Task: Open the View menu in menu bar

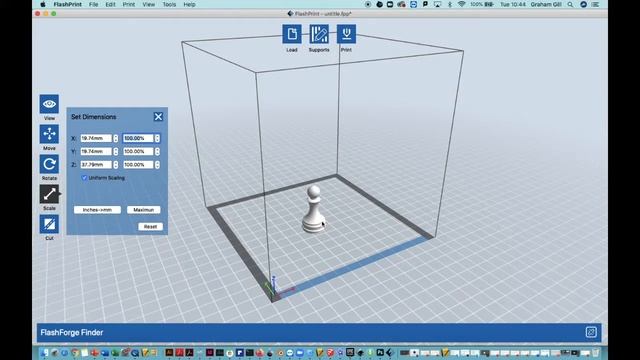Action: click(x=149, y=4)
